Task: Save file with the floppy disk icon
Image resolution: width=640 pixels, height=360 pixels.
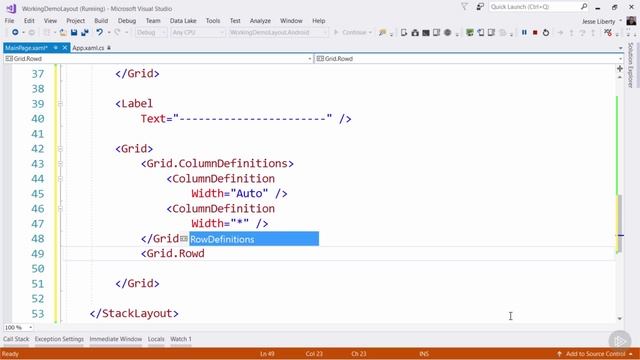Action: (74, 32)
